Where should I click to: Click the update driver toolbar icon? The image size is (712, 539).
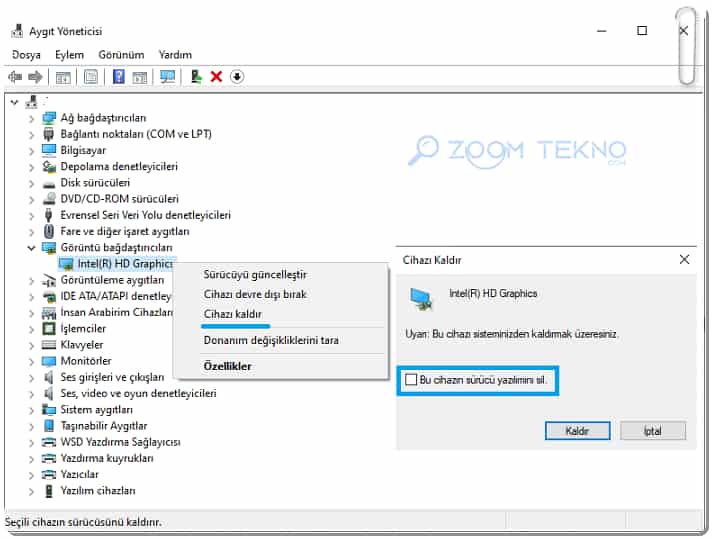point(196,76)
